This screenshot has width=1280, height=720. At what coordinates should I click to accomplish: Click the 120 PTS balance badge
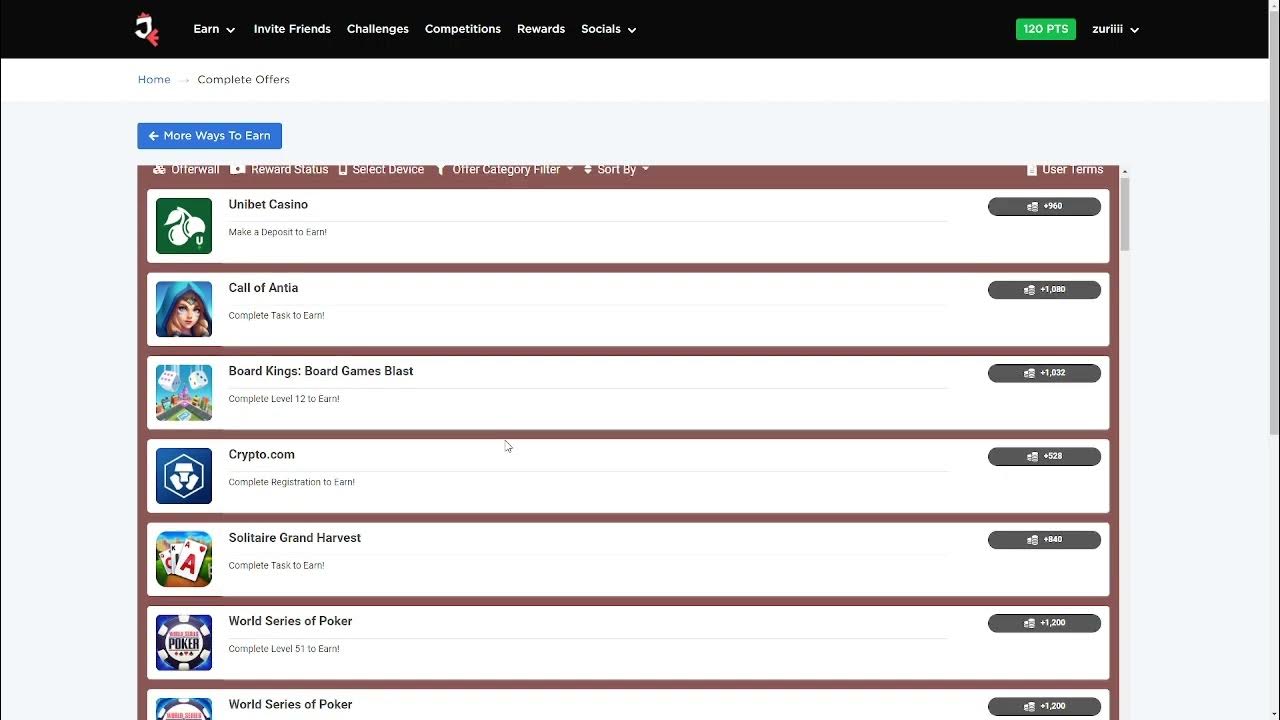[x=1046, y=29]
